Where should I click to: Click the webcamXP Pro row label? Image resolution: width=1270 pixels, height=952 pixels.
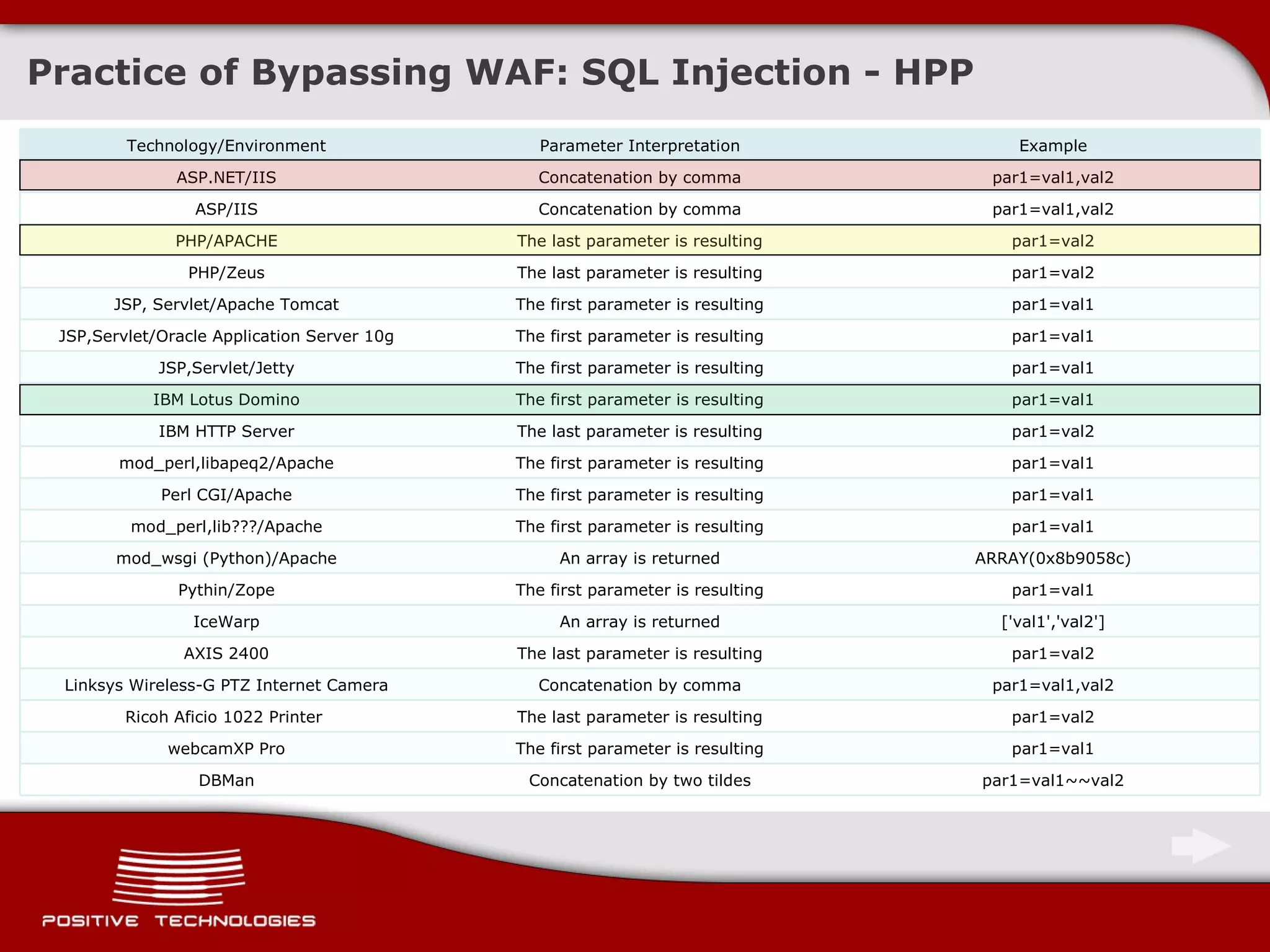226,749
